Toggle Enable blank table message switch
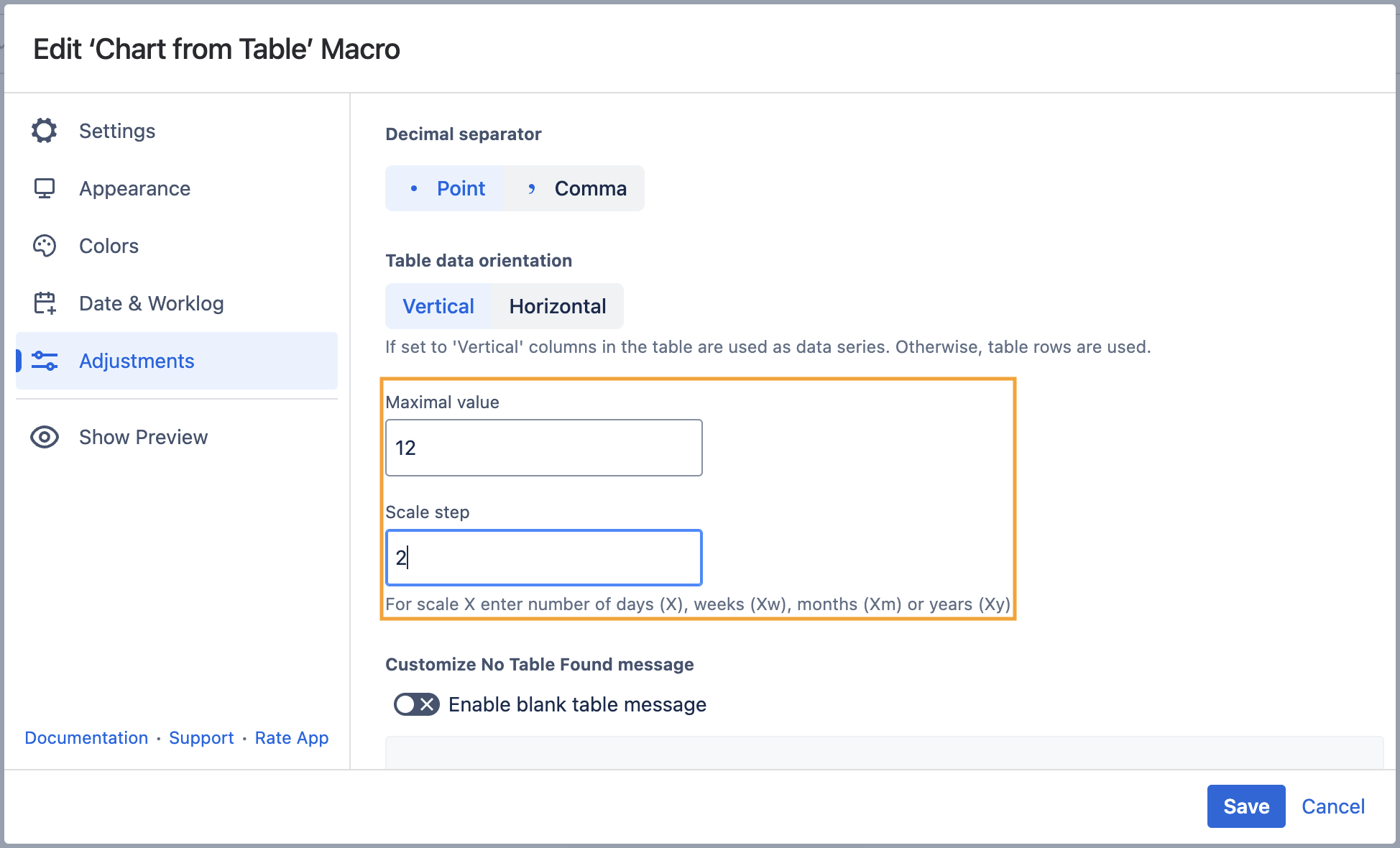 [x=416, y=704]
